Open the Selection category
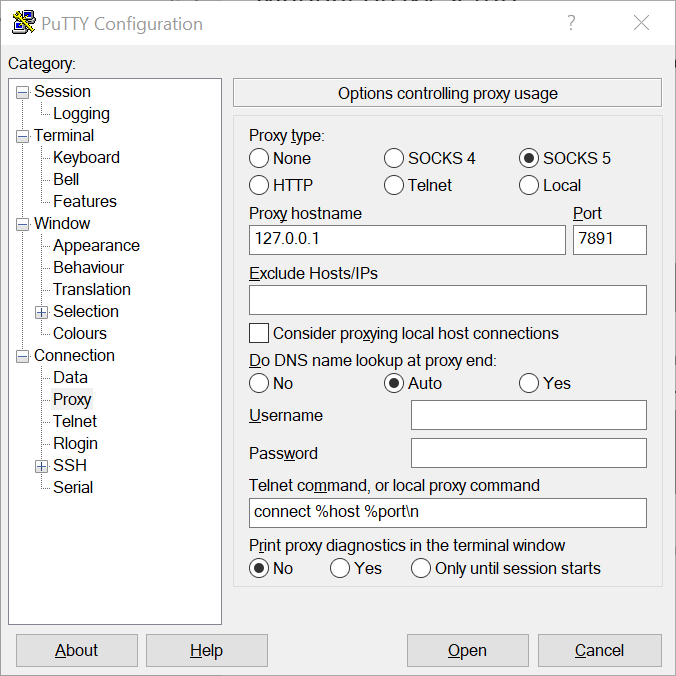This screenshot has height=676, width=676. point(86,311)
